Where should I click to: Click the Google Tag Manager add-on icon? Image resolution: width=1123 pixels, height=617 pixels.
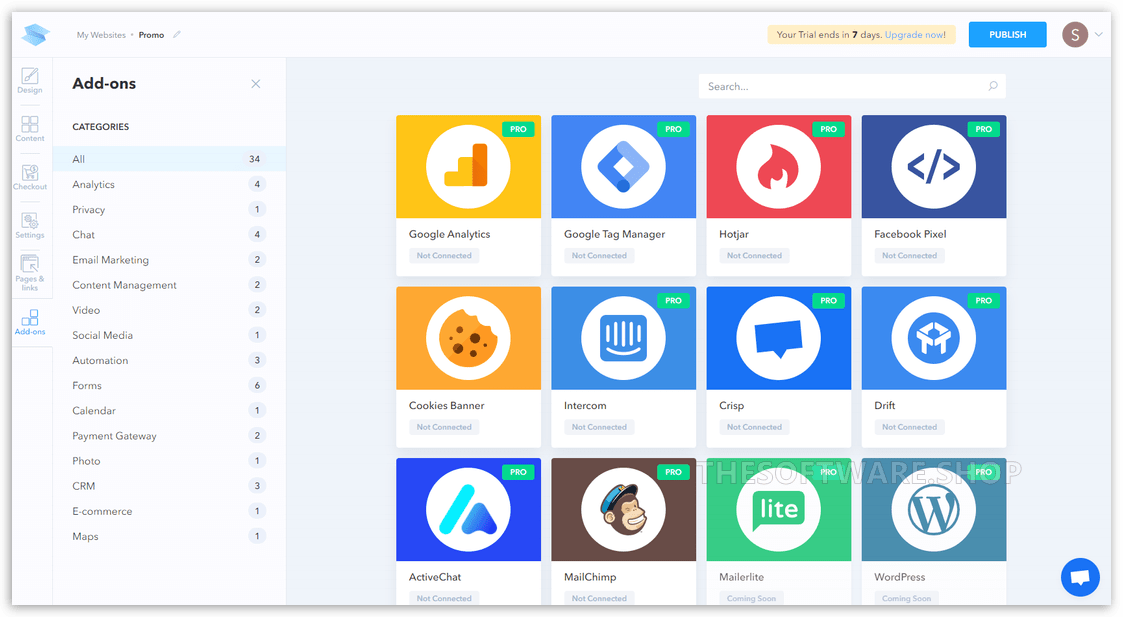click(623, 166)
